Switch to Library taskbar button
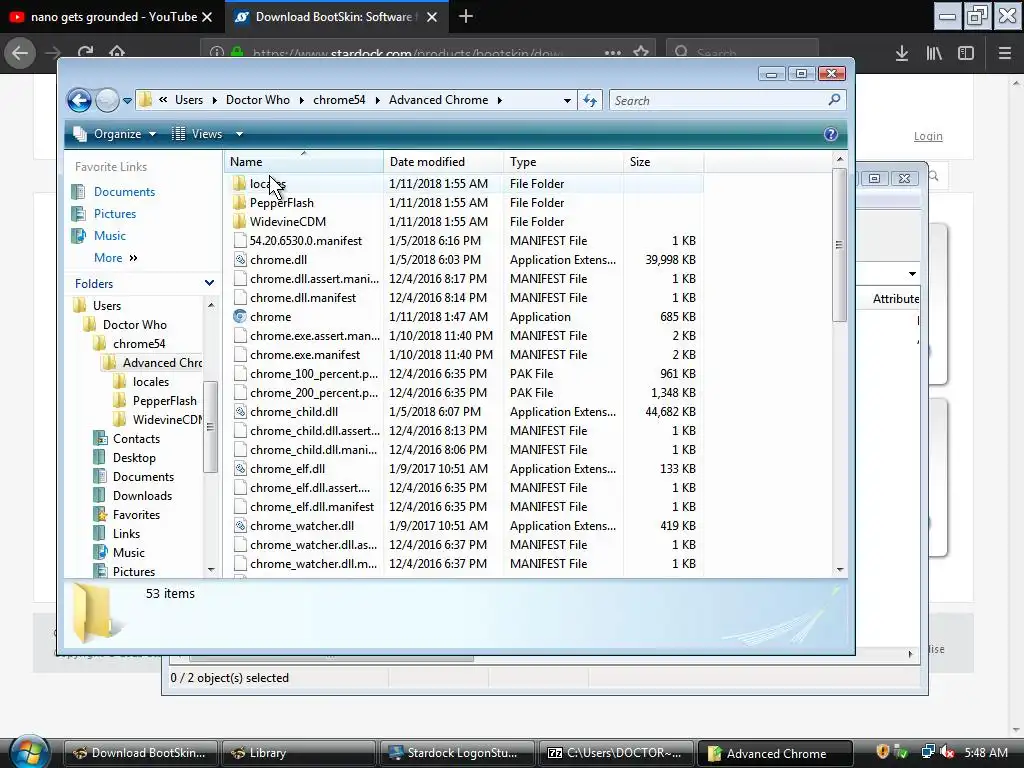 pos(298,753)
